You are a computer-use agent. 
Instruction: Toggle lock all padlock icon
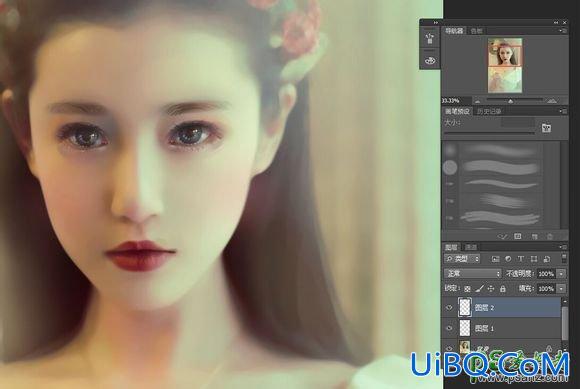(x=502, y=289)
